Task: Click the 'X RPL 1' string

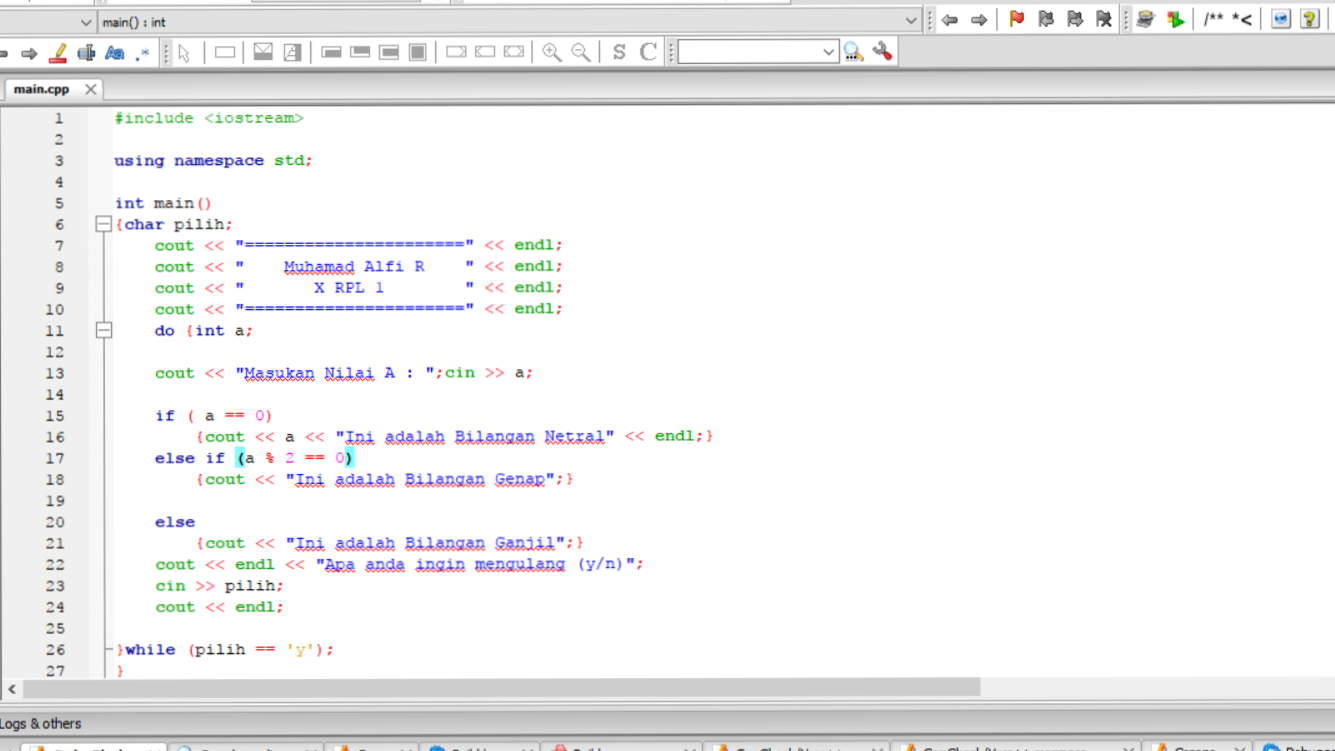Action: point(349,288)
